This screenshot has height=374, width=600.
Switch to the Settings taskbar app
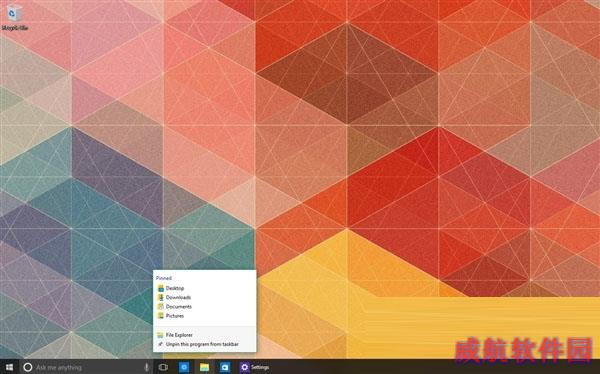tap(254, 367)
